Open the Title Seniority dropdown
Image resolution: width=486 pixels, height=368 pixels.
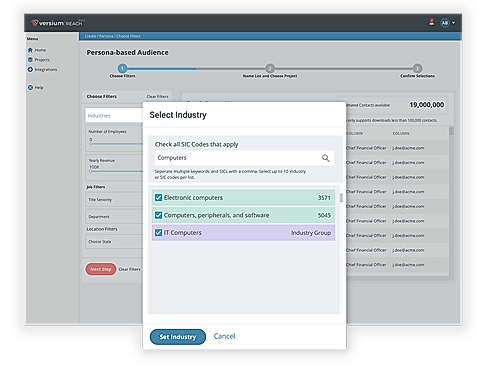114,199
